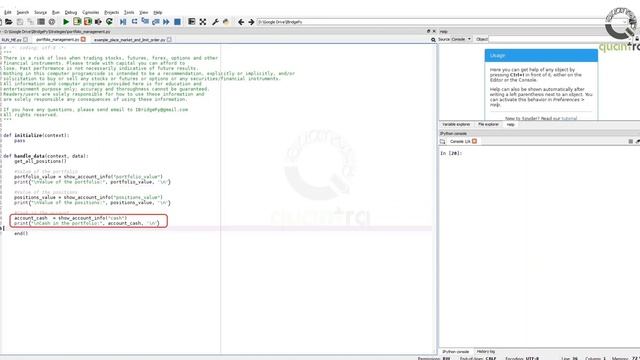
Task: Open the Help menu
Action: pos(158,12)
